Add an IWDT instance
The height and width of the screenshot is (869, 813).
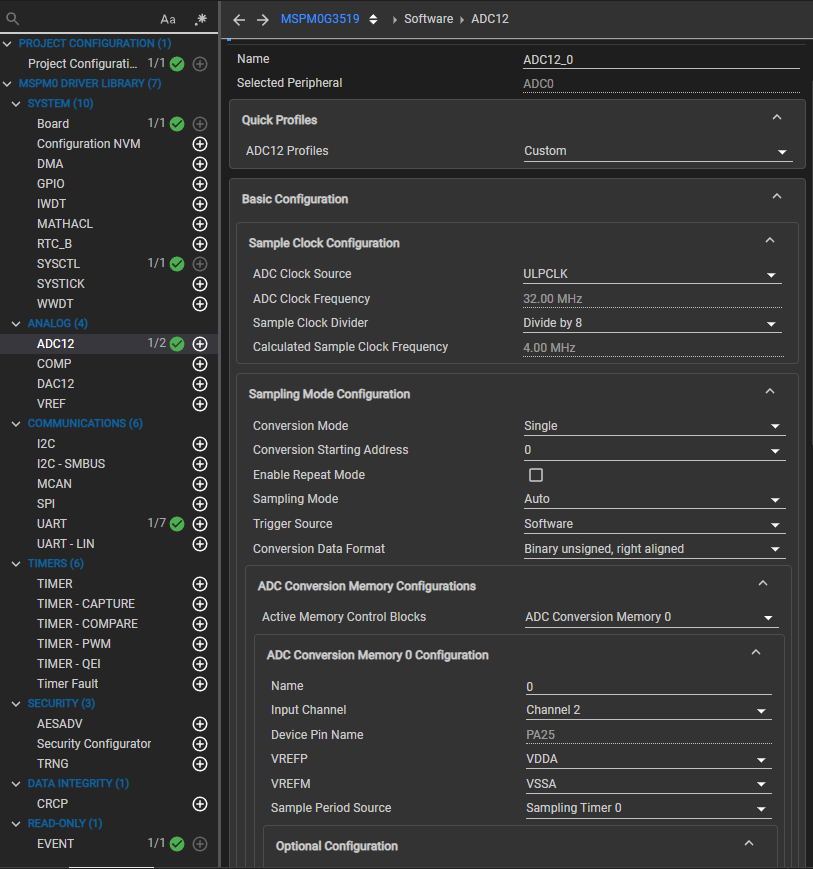[x=200, y=204]
